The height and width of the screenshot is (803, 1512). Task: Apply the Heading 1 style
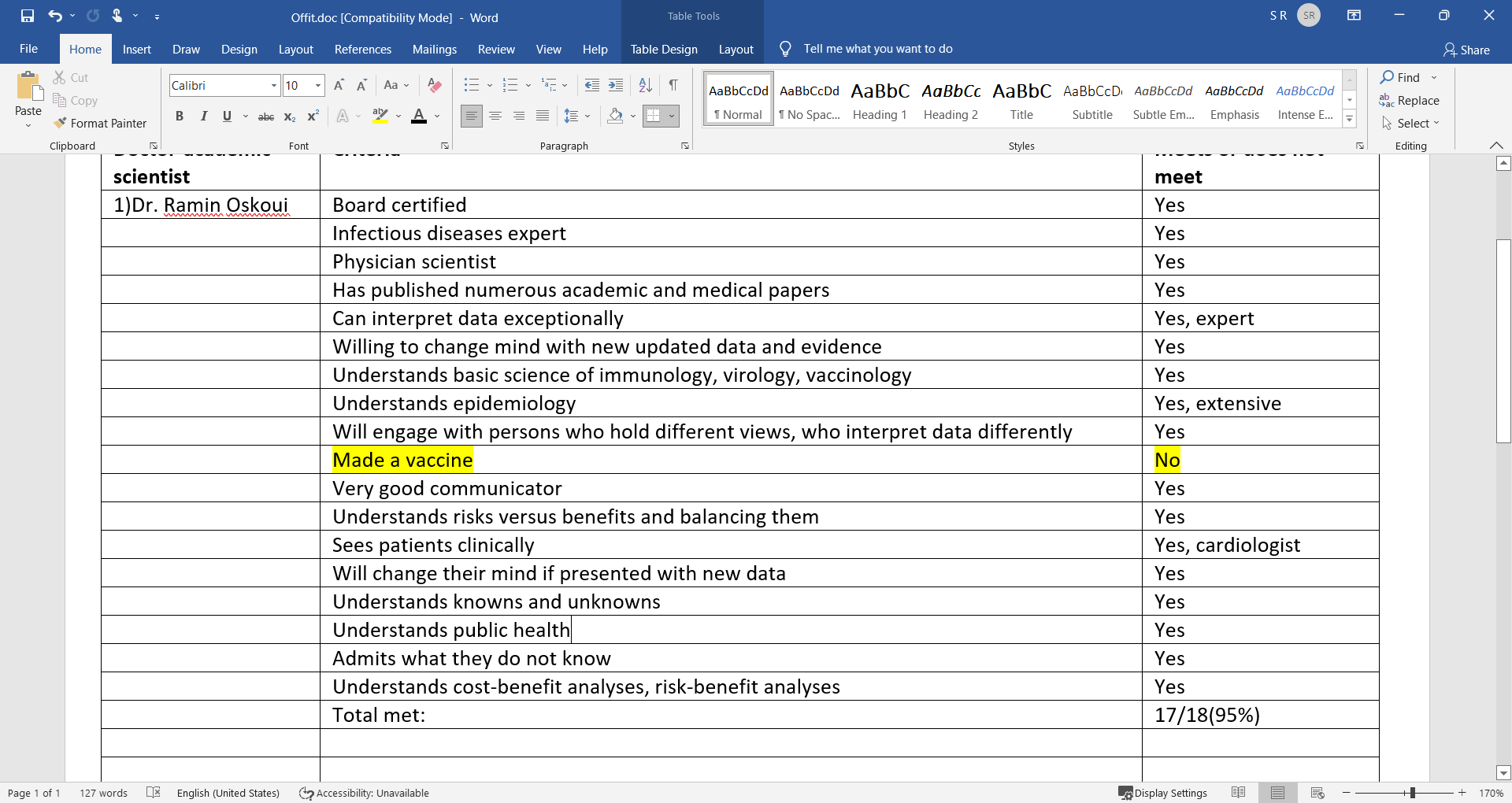pos(880,99)
